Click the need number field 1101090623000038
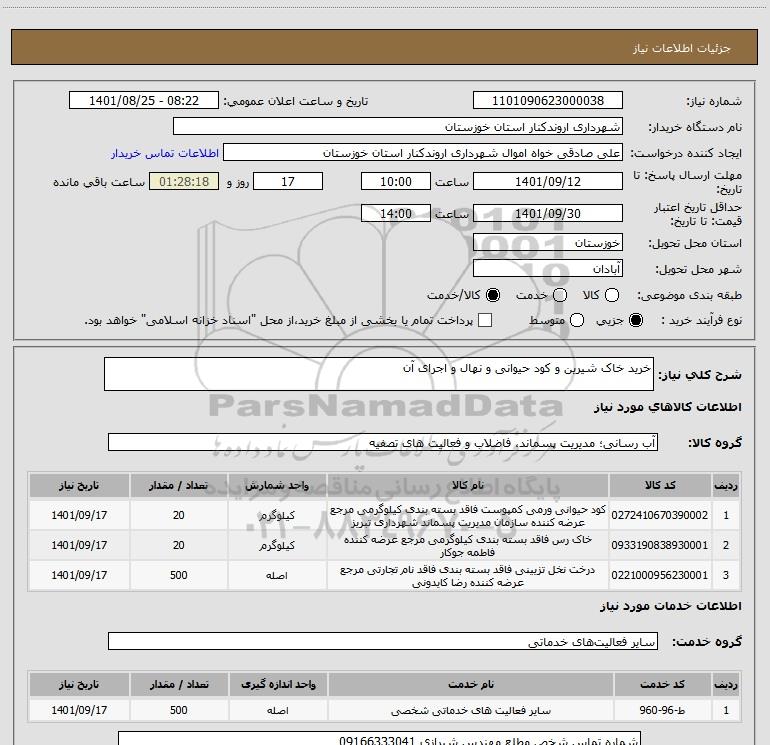770x745 pixels. 548,101
